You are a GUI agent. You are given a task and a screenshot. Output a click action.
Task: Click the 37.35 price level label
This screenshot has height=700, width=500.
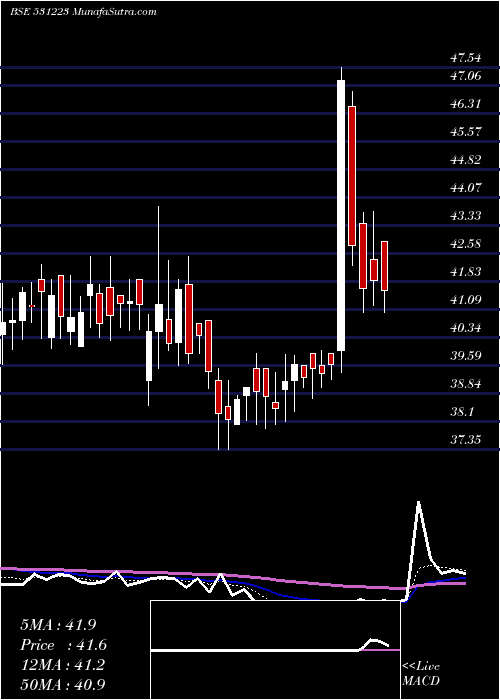pos(466,440)
